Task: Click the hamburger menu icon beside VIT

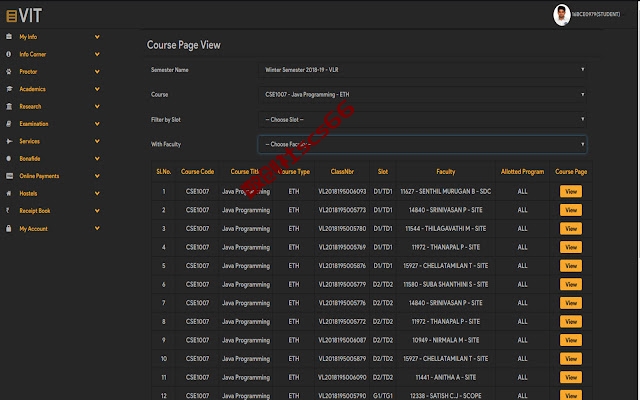Action: (11, 16)
